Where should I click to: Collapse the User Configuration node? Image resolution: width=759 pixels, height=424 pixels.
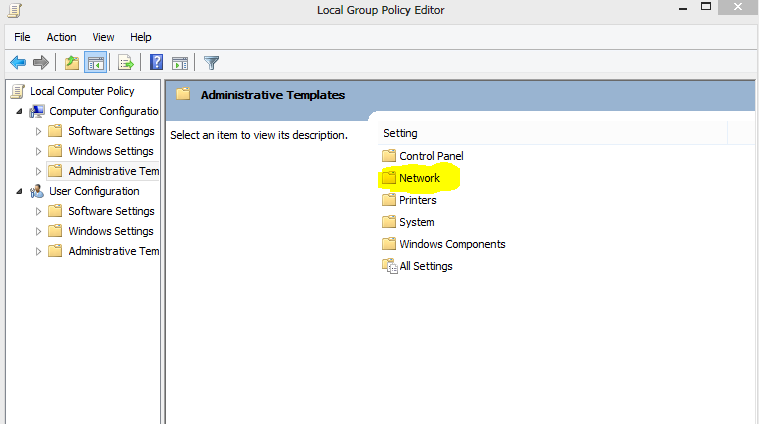click(19, 191)
